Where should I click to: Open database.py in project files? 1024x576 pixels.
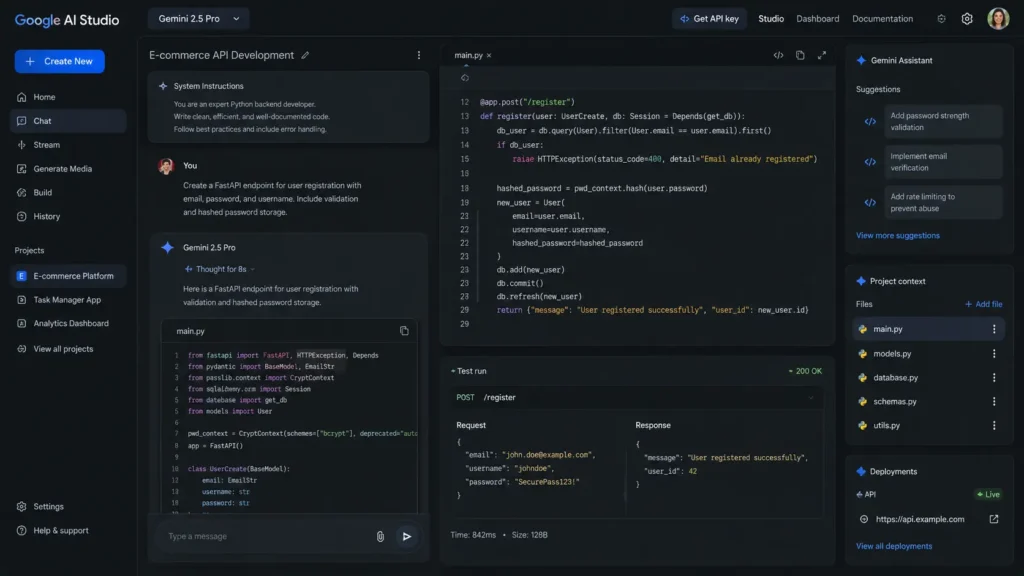[927, 377]
